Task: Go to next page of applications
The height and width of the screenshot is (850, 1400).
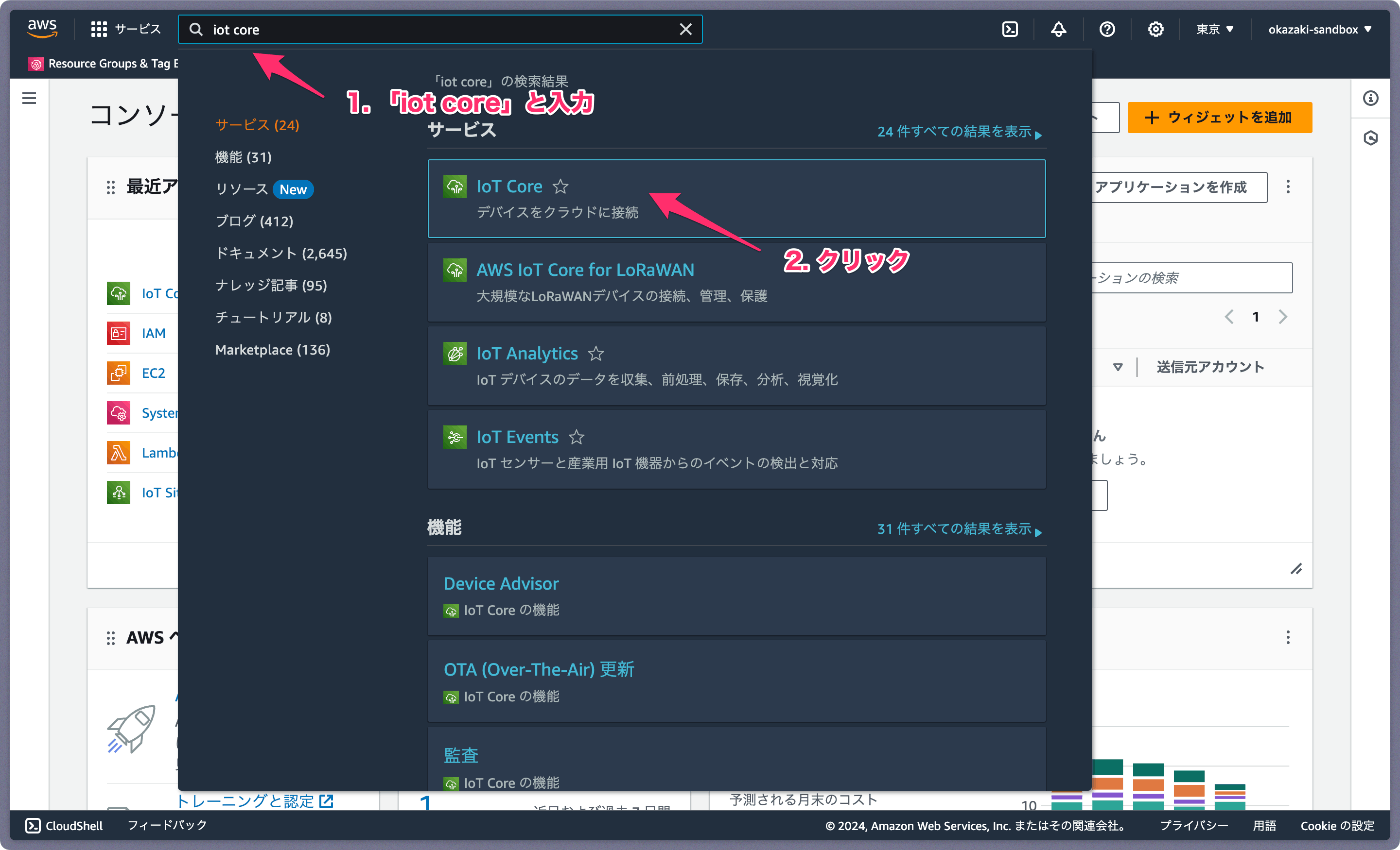Action: click(1283, 317)
